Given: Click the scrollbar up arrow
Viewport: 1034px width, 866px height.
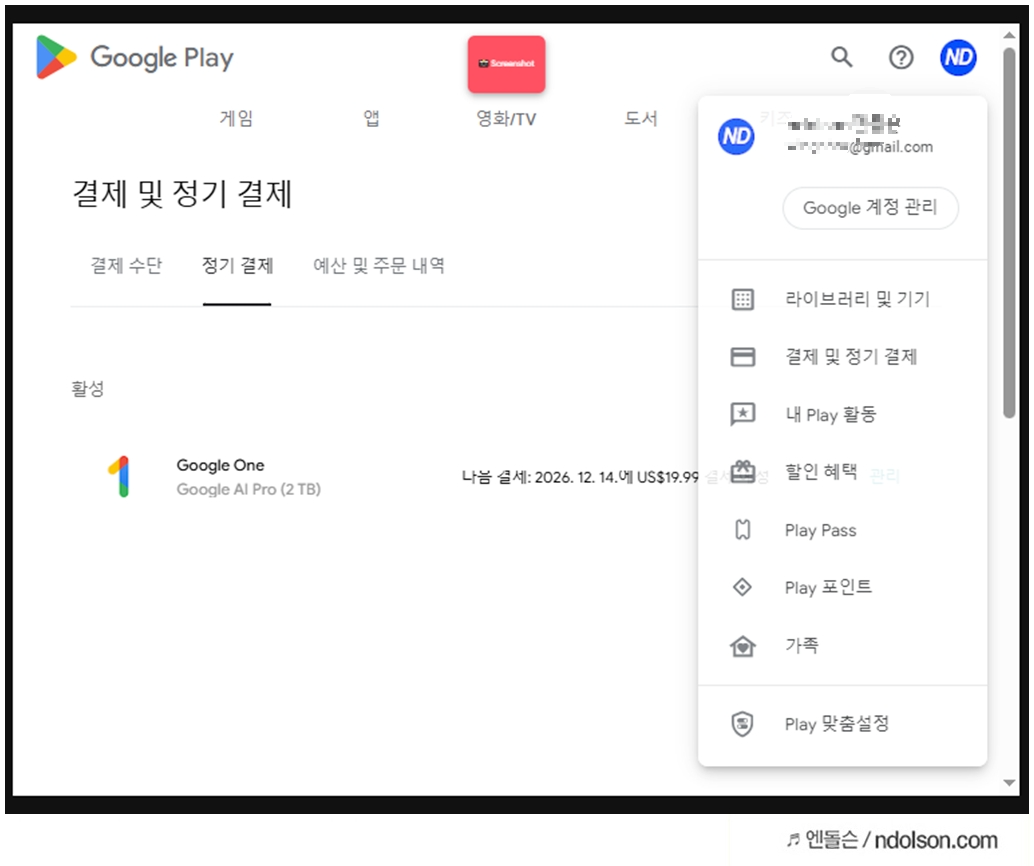Looking at the screenshot, I should pyautogui.click(x=1009, y=35).
